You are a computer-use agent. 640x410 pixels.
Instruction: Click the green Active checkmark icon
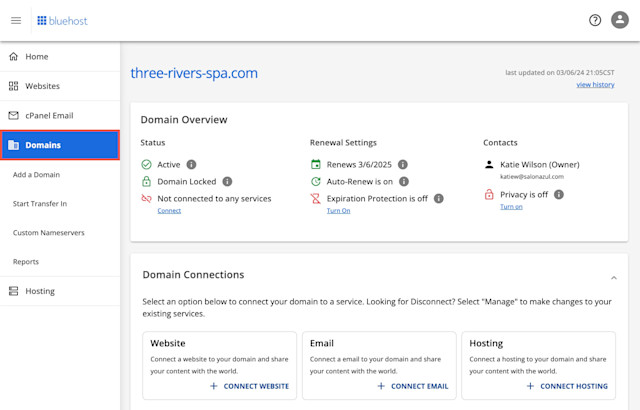tap(146, 164)
